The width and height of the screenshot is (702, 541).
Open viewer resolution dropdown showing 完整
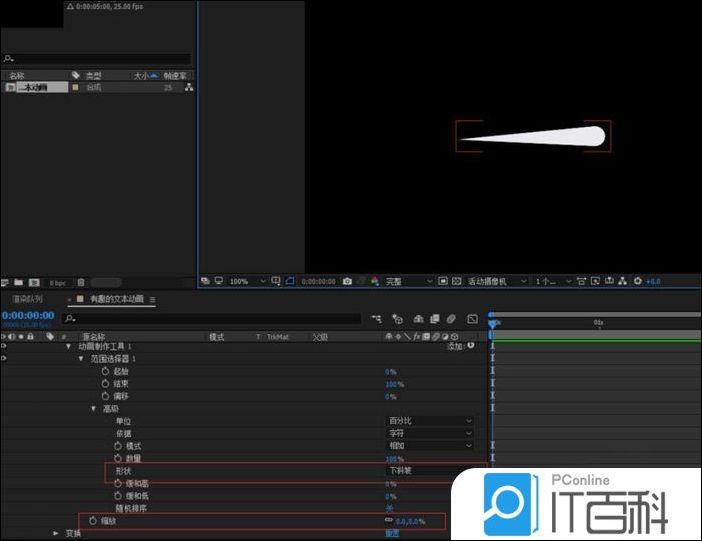click(x=409, y=282)
